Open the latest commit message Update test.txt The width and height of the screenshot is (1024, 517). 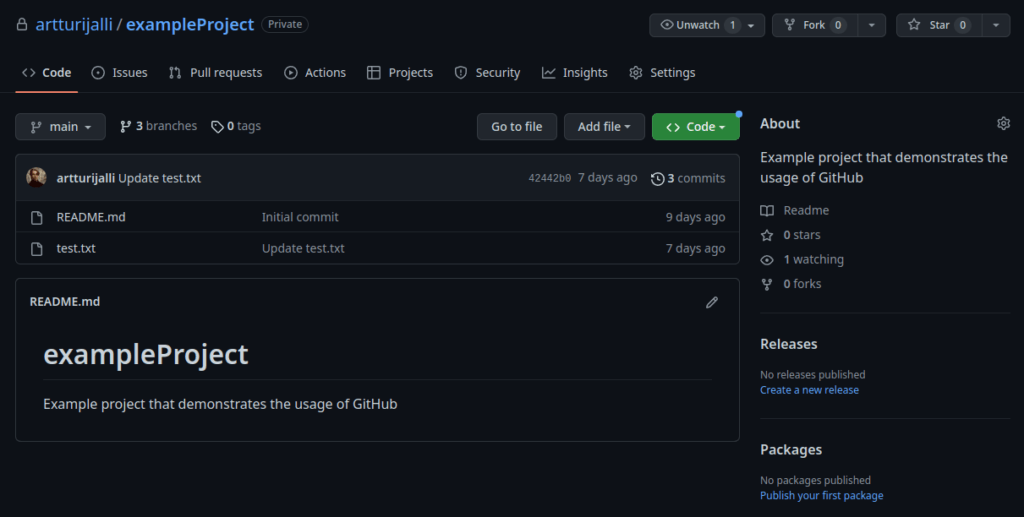pos(159,178)
